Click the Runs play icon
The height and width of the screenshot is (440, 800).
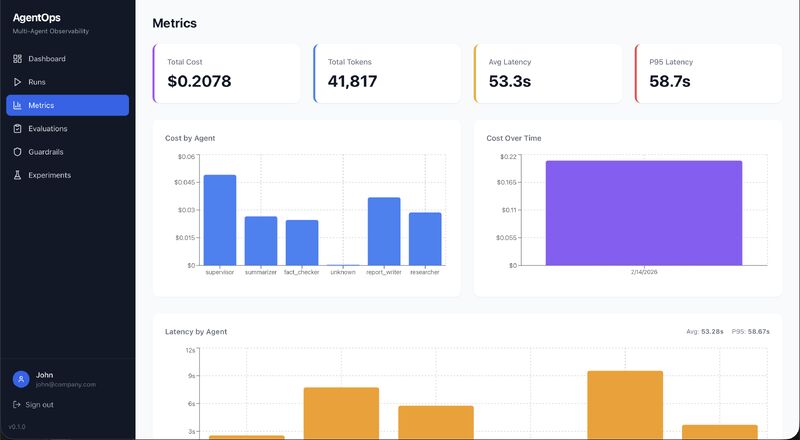click(x=17, y=82)
